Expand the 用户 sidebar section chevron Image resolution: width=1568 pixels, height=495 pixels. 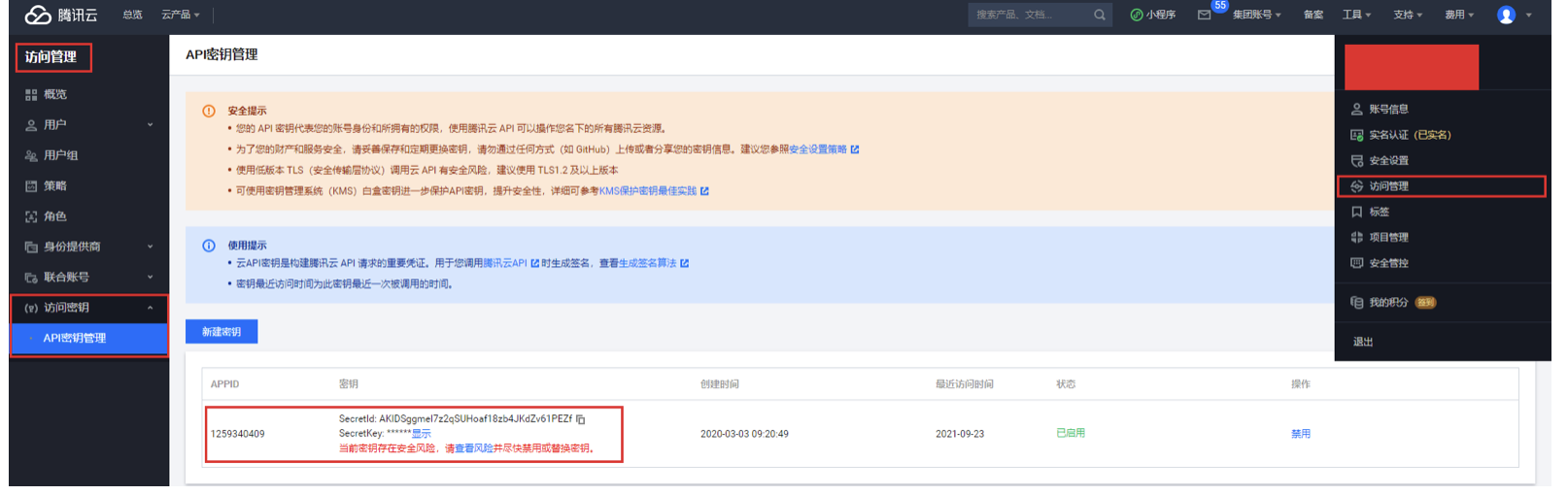[x=150, y=125]
